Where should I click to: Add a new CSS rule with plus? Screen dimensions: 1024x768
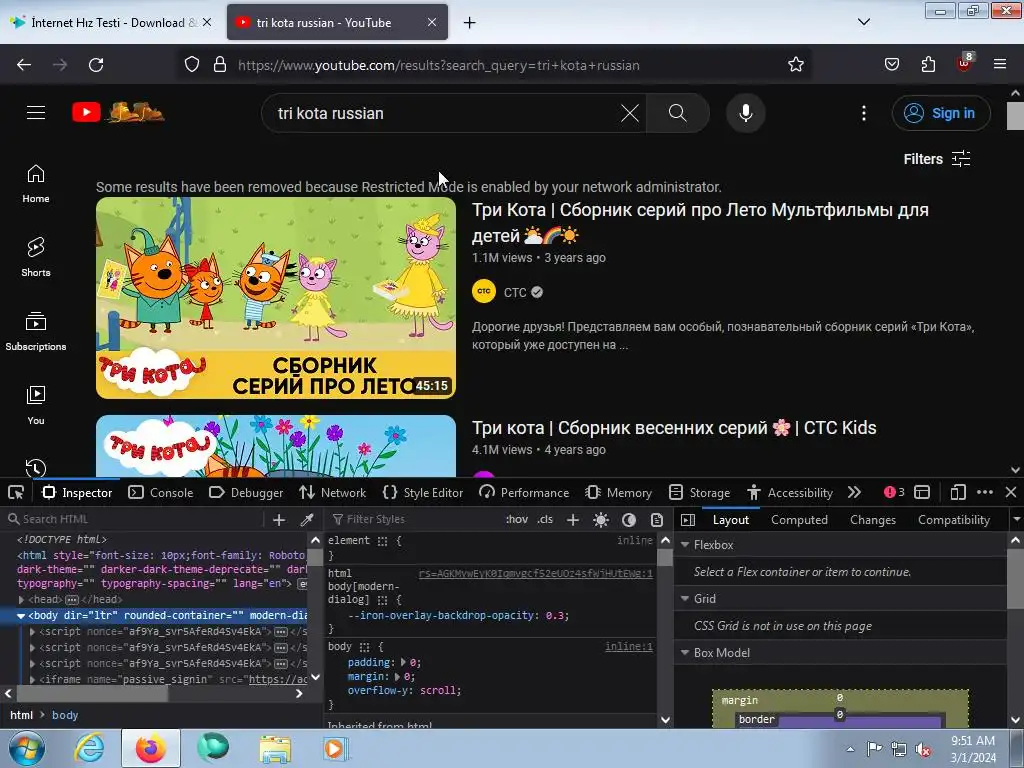(573, 520)
